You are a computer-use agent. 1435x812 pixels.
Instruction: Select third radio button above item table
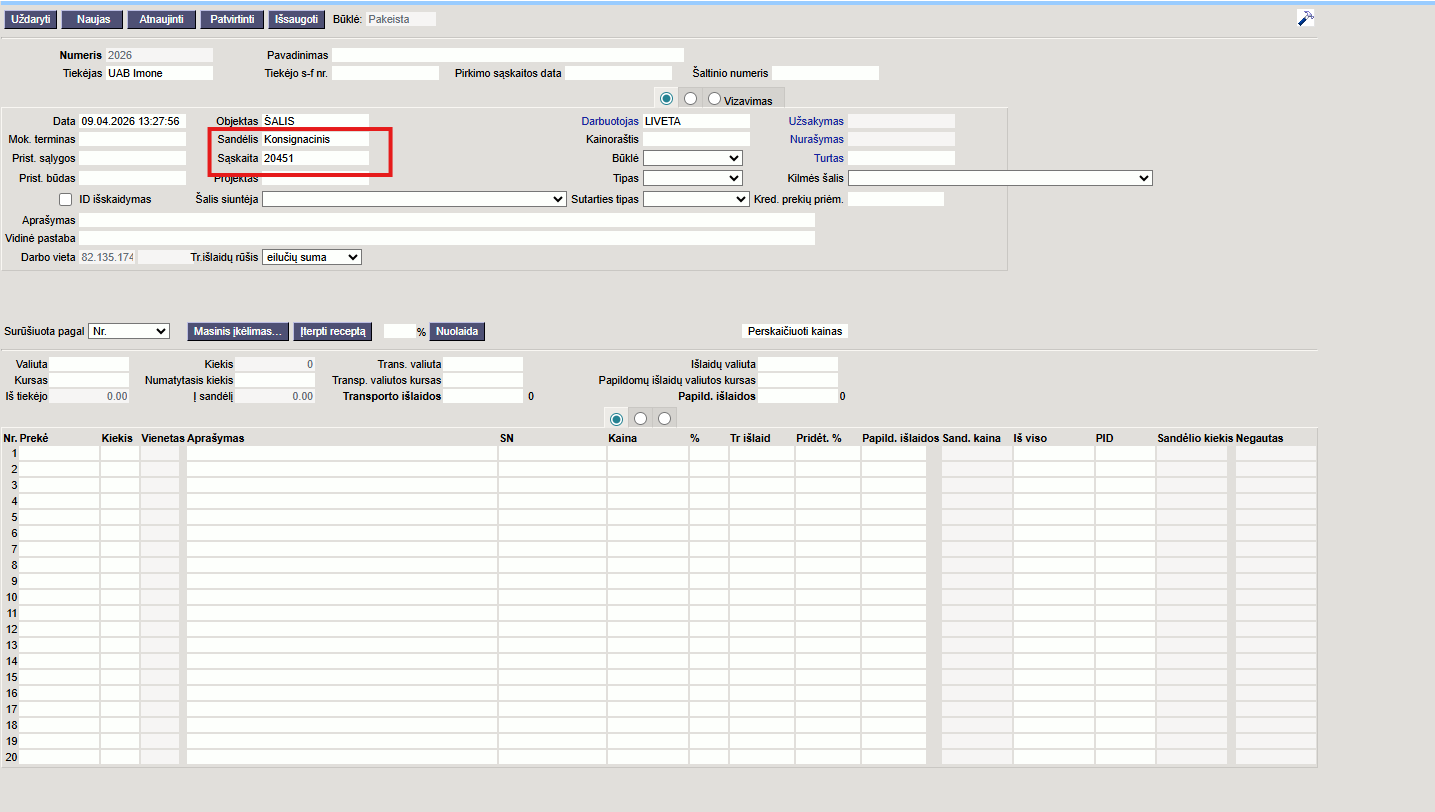[664, 418]
